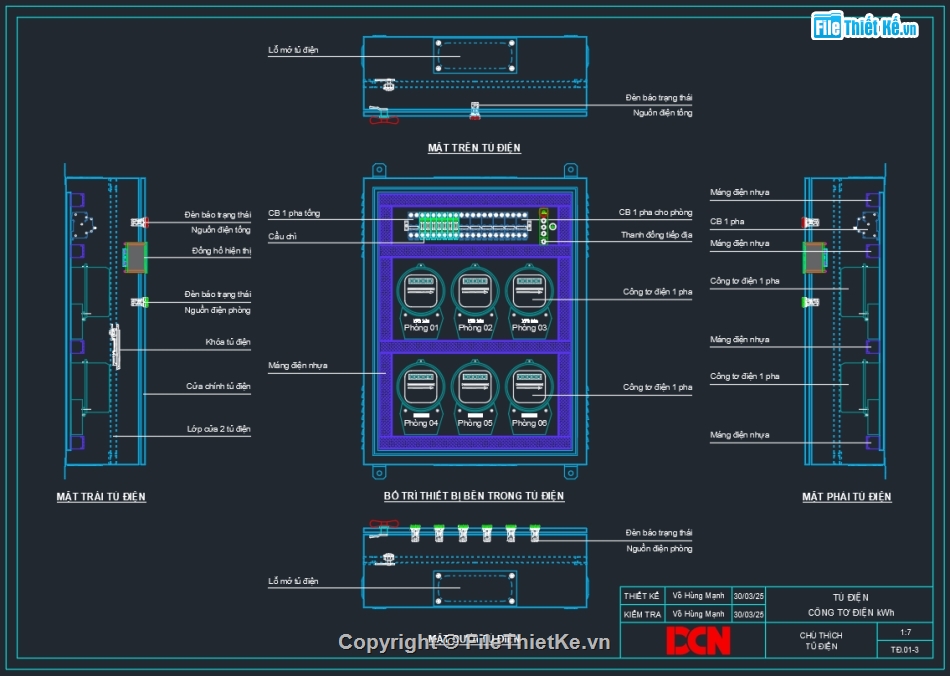Select the "Phòng 05" meter label

click(x=475, y=423)
